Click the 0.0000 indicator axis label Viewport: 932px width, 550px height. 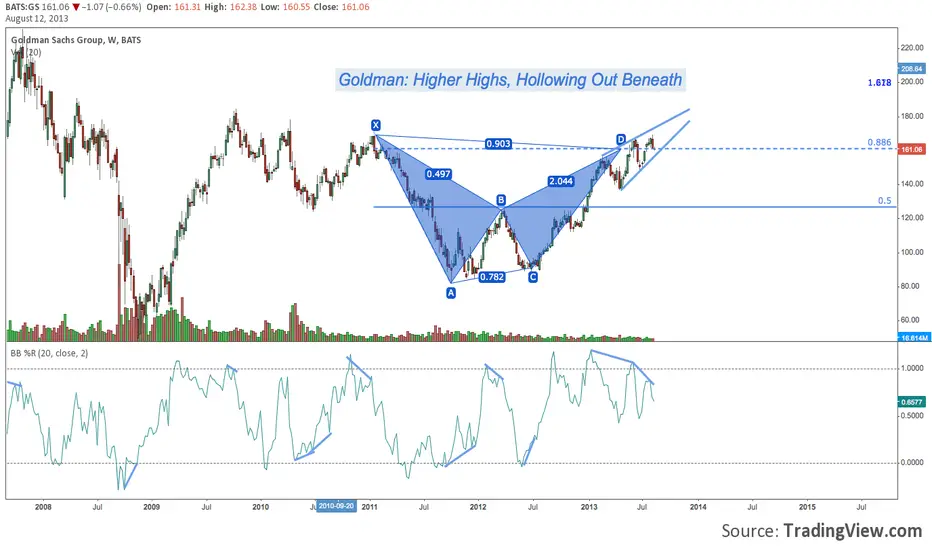pos(912,463)
